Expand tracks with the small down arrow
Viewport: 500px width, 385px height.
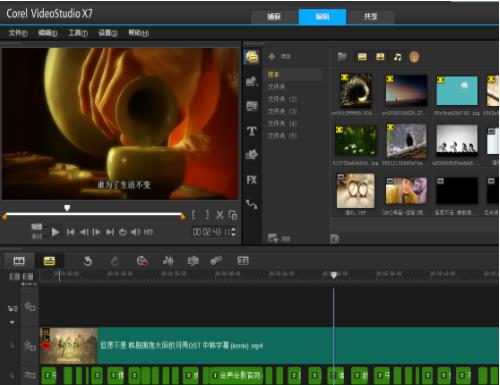[x=12, y=323]
